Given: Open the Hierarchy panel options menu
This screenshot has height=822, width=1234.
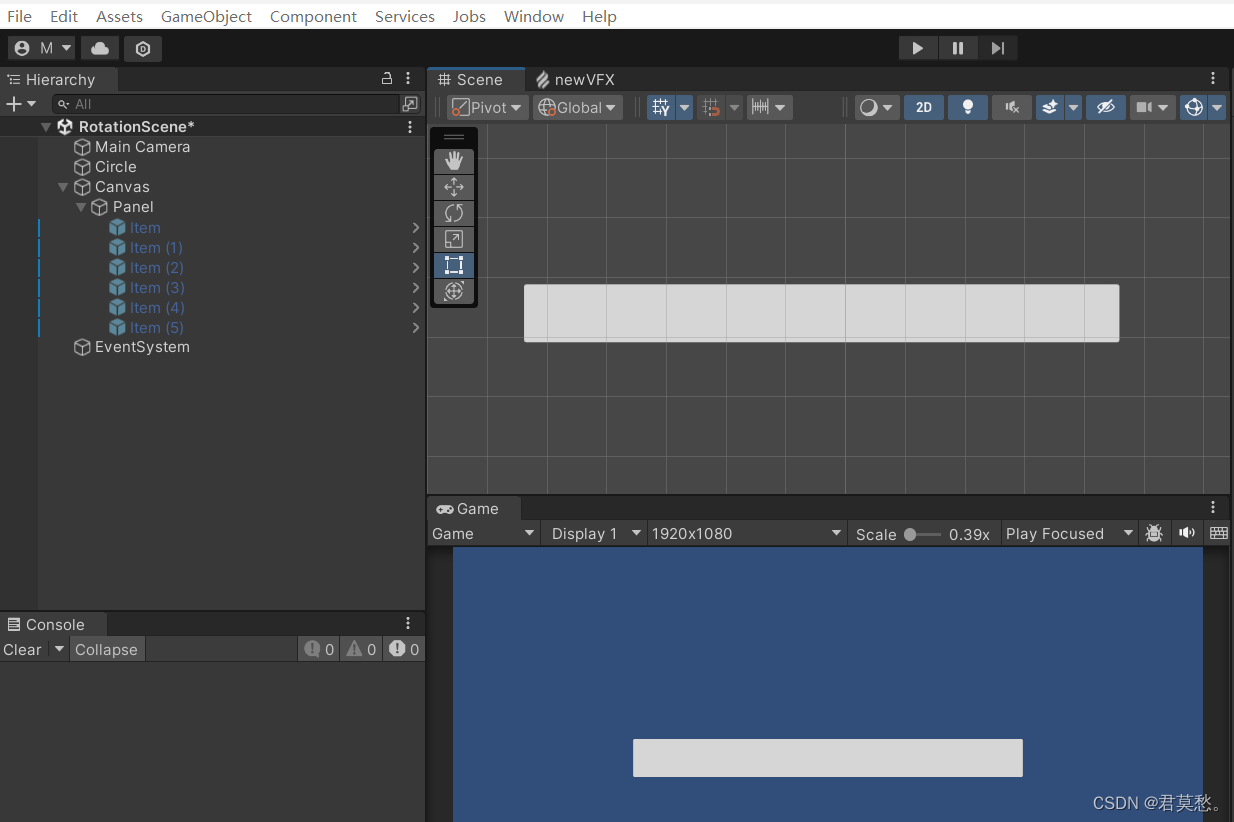Looking at the screenshot, I should pyautogui.click(x=408, y=79).
